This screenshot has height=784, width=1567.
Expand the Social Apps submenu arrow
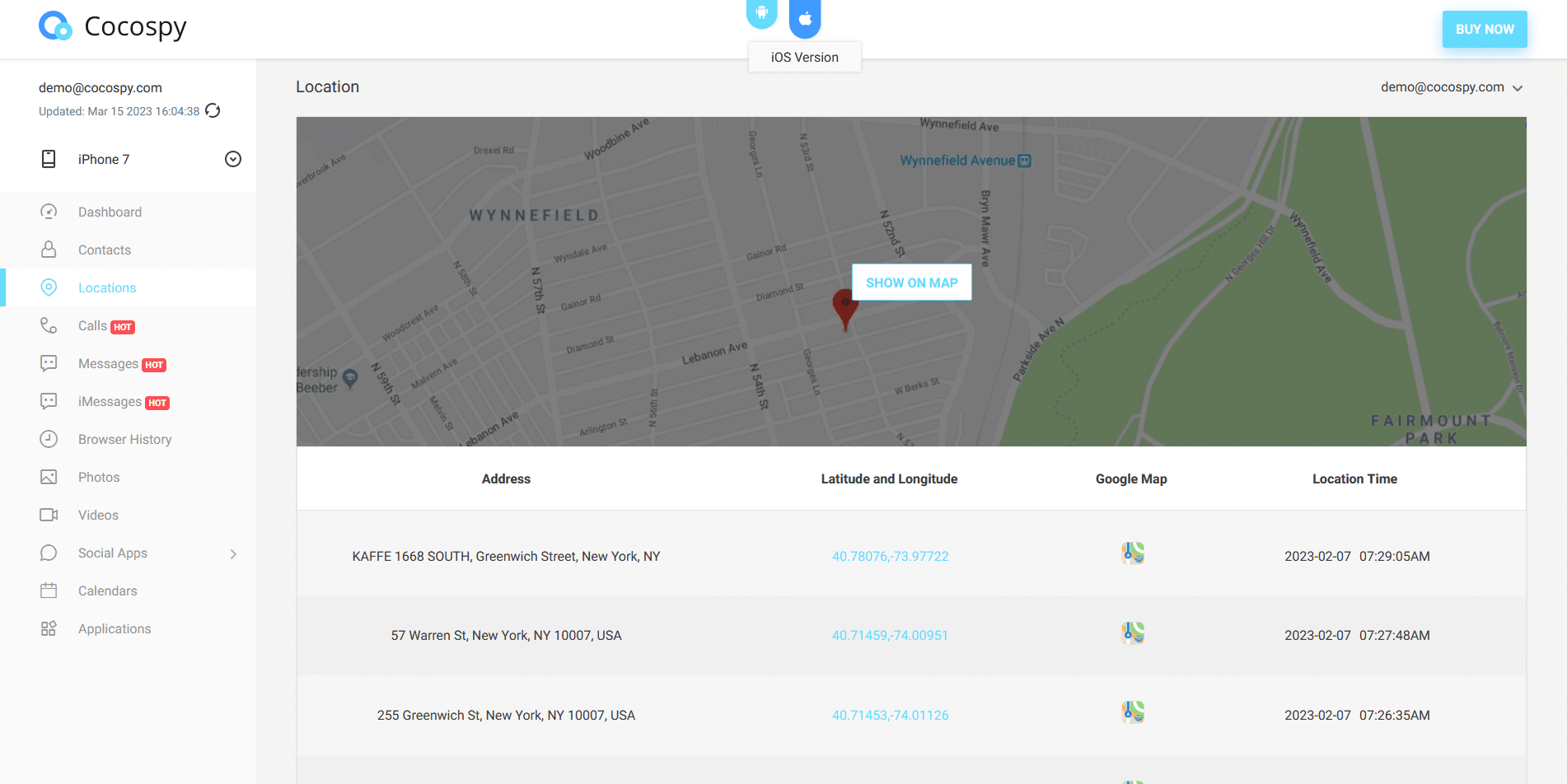233,554
